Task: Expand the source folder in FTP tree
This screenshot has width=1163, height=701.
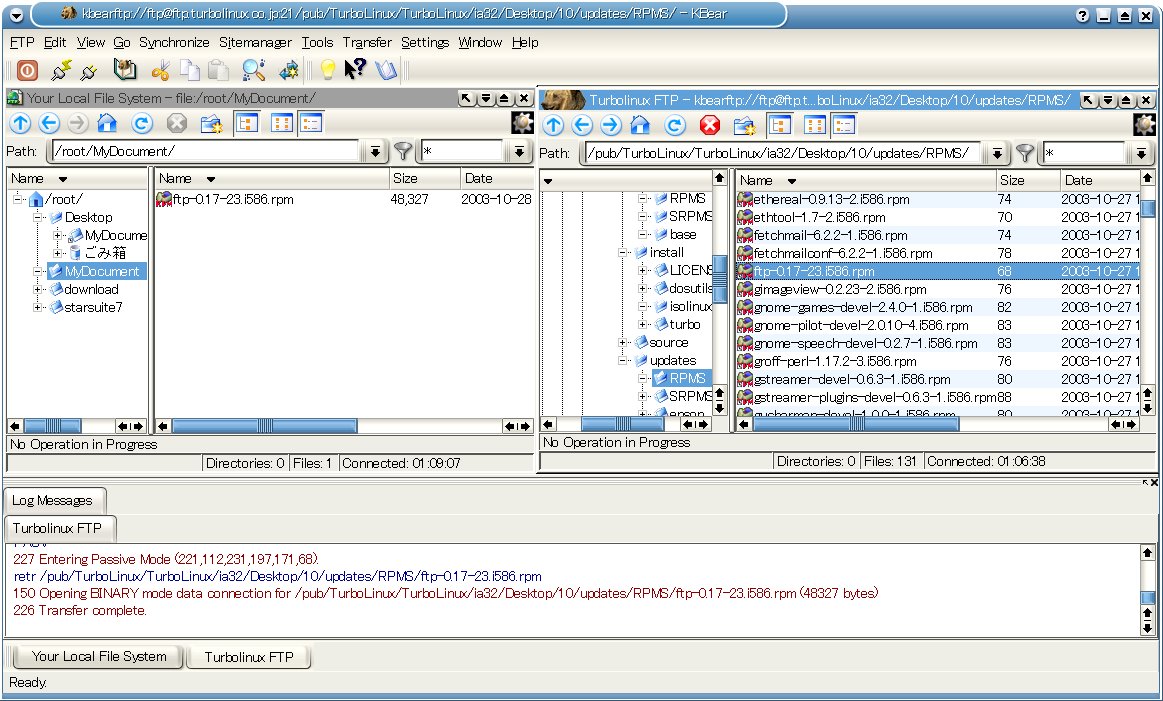Action: pos(623,343)
